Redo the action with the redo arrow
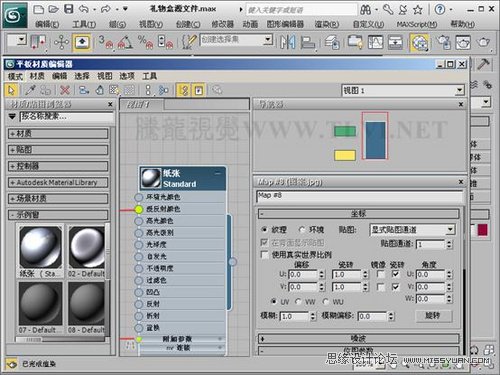Viewport: 500px width, 375px height. click(106, 9)
